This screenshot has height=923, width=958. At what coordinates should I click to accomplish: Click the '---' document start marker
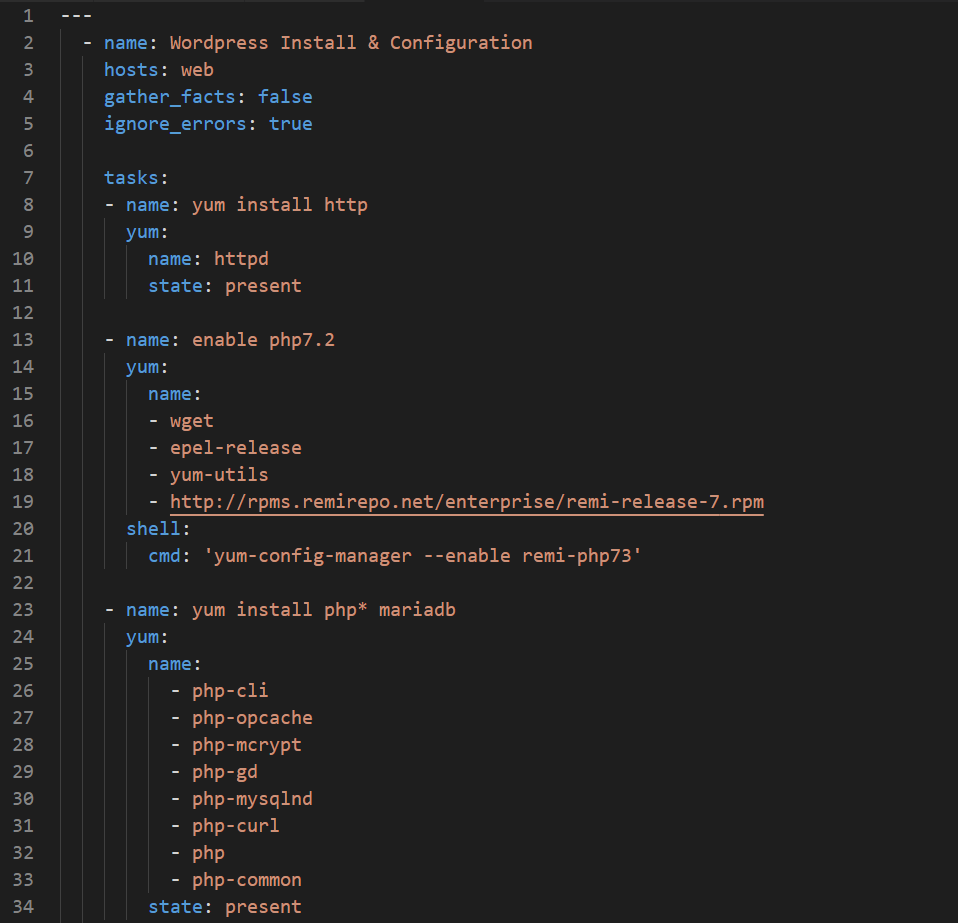click(x=76, y=16)
